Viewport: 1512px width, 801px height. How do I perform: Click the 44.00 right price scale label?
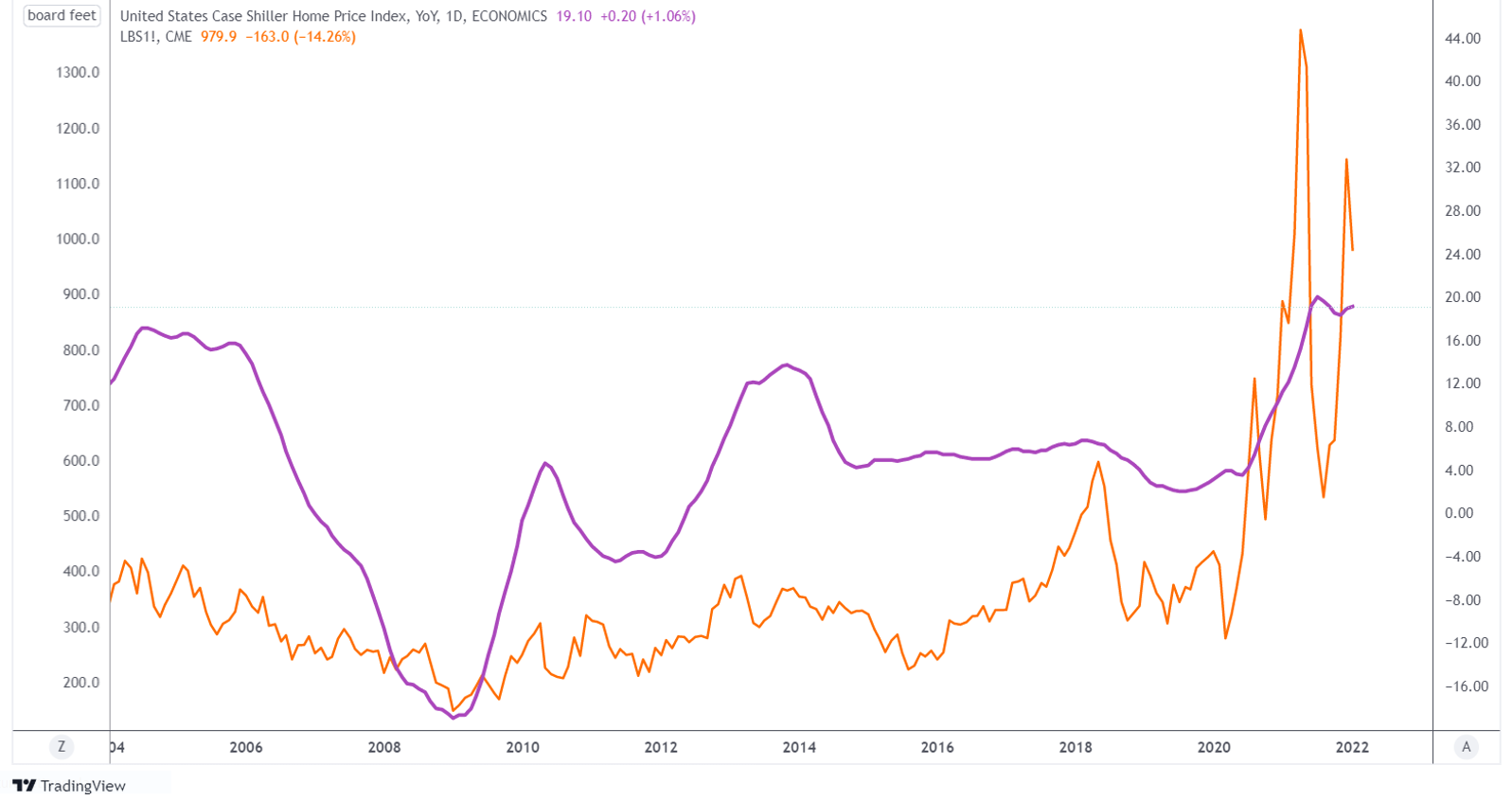(1463, 39)
